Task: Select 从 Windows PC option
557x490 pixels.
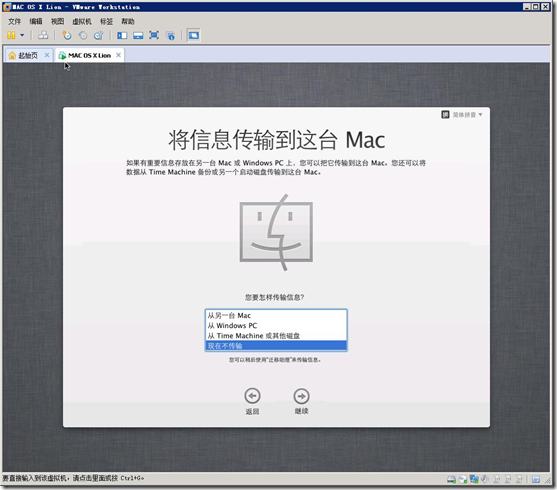Action: [276, 325]
